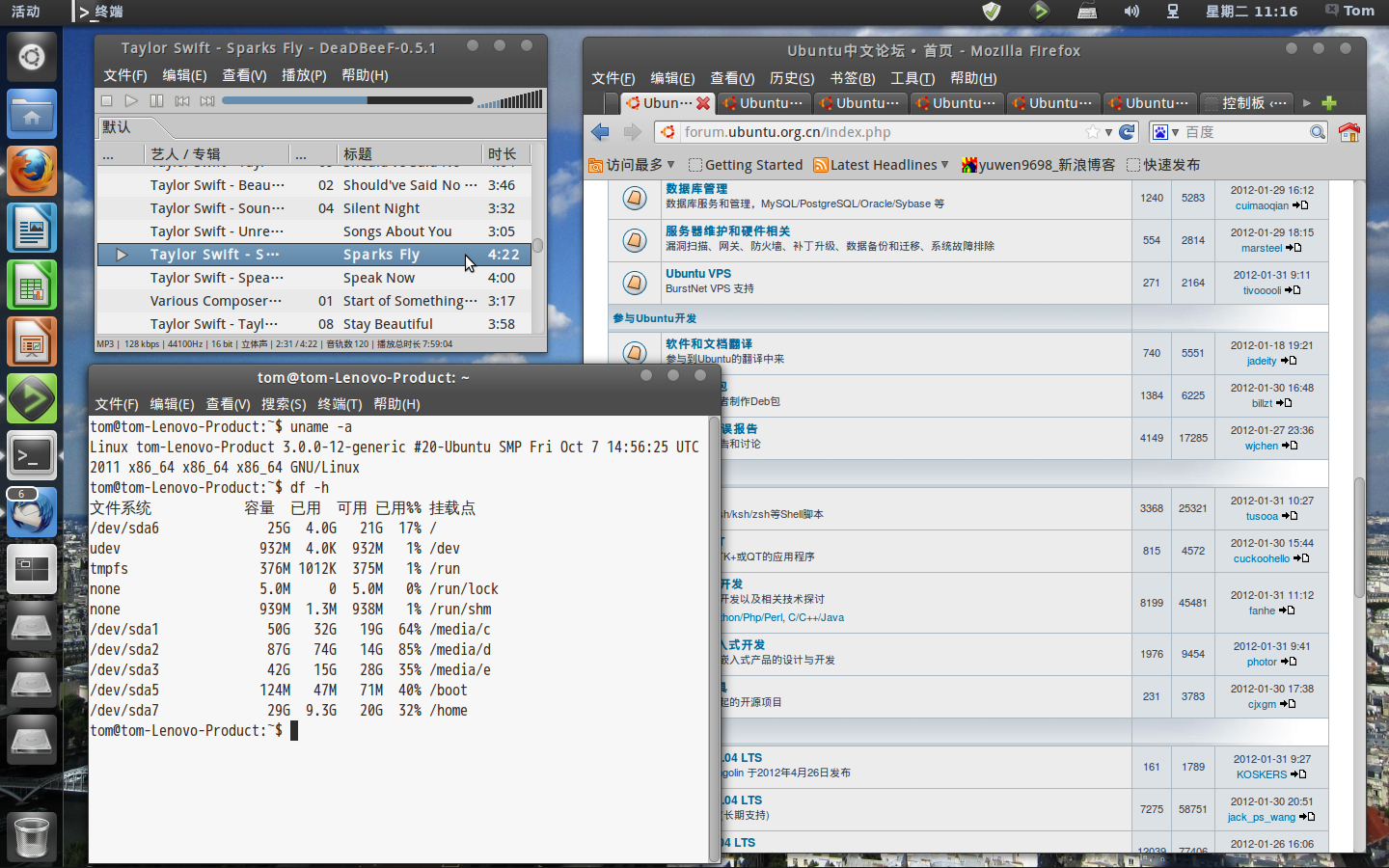Image resolution: width=1389 pixels, height=868 pixels.
Task: Open Firefox 工具(T) menu
Action: pyautogui.click(x=912, y=78)
